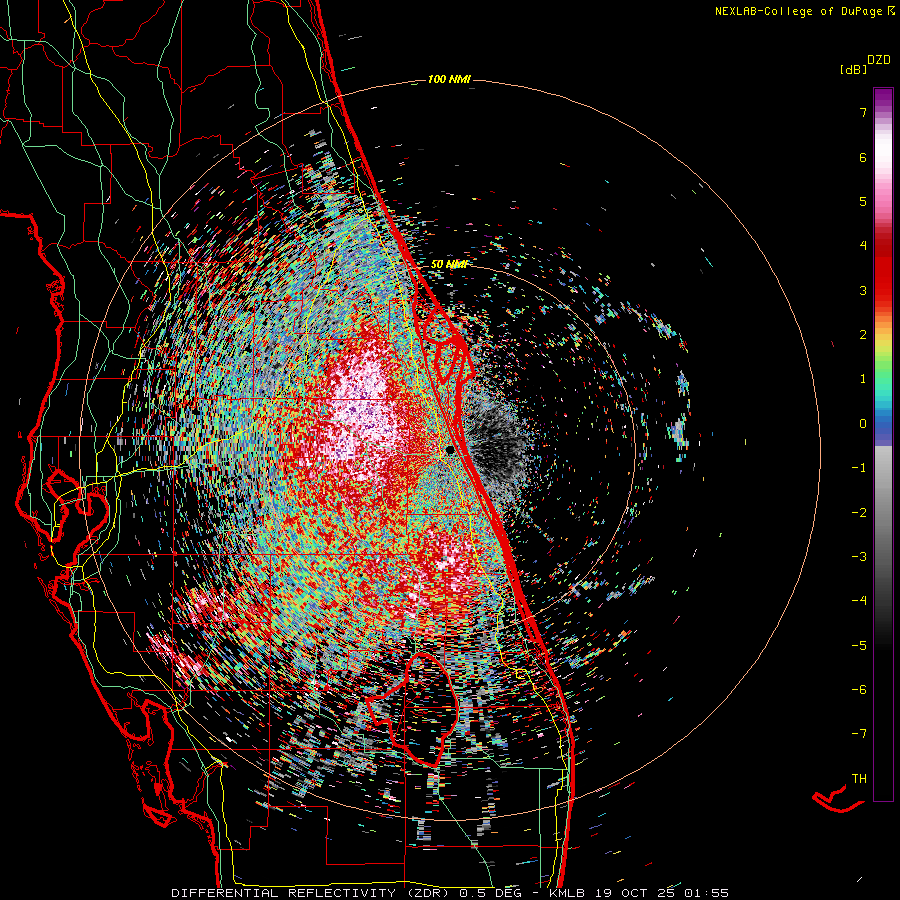This screenshot has width=900, height=900.
Task: Click the -3 value on the color scale
Action: pyautogui.click(x=859, y=557)
